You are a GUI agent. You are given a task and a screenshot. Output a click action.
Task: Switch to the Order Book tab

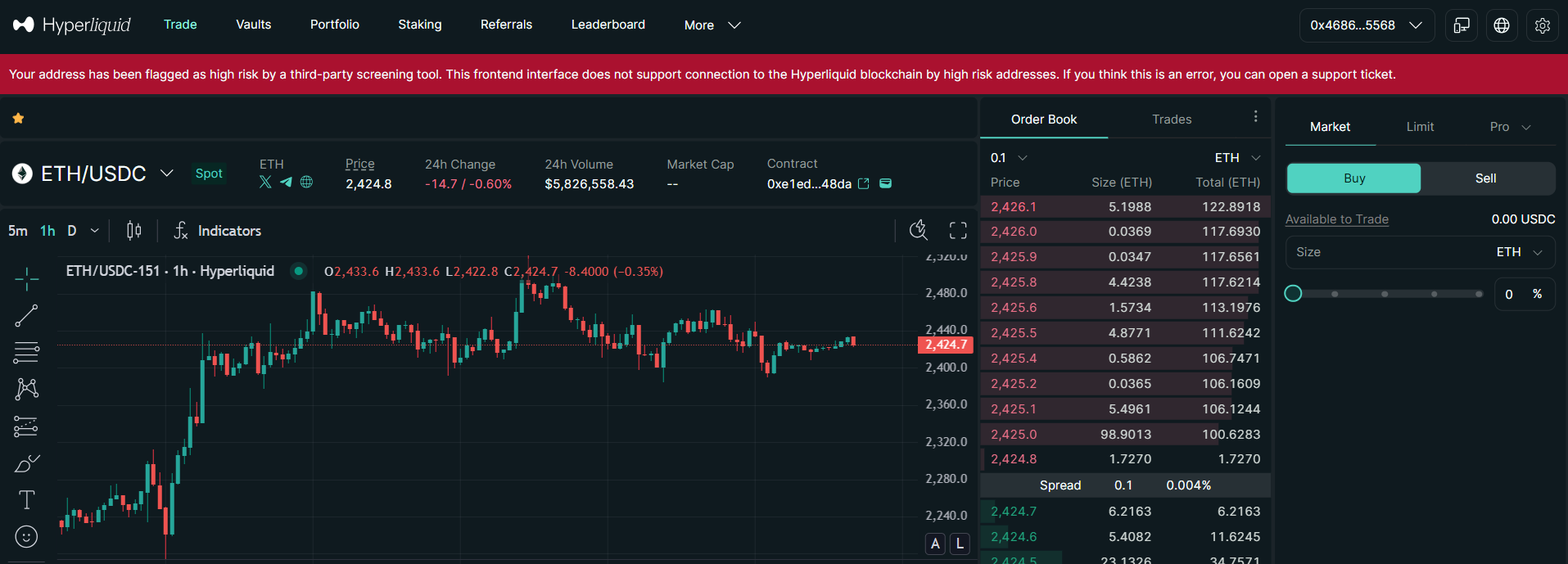(1044, 120)
